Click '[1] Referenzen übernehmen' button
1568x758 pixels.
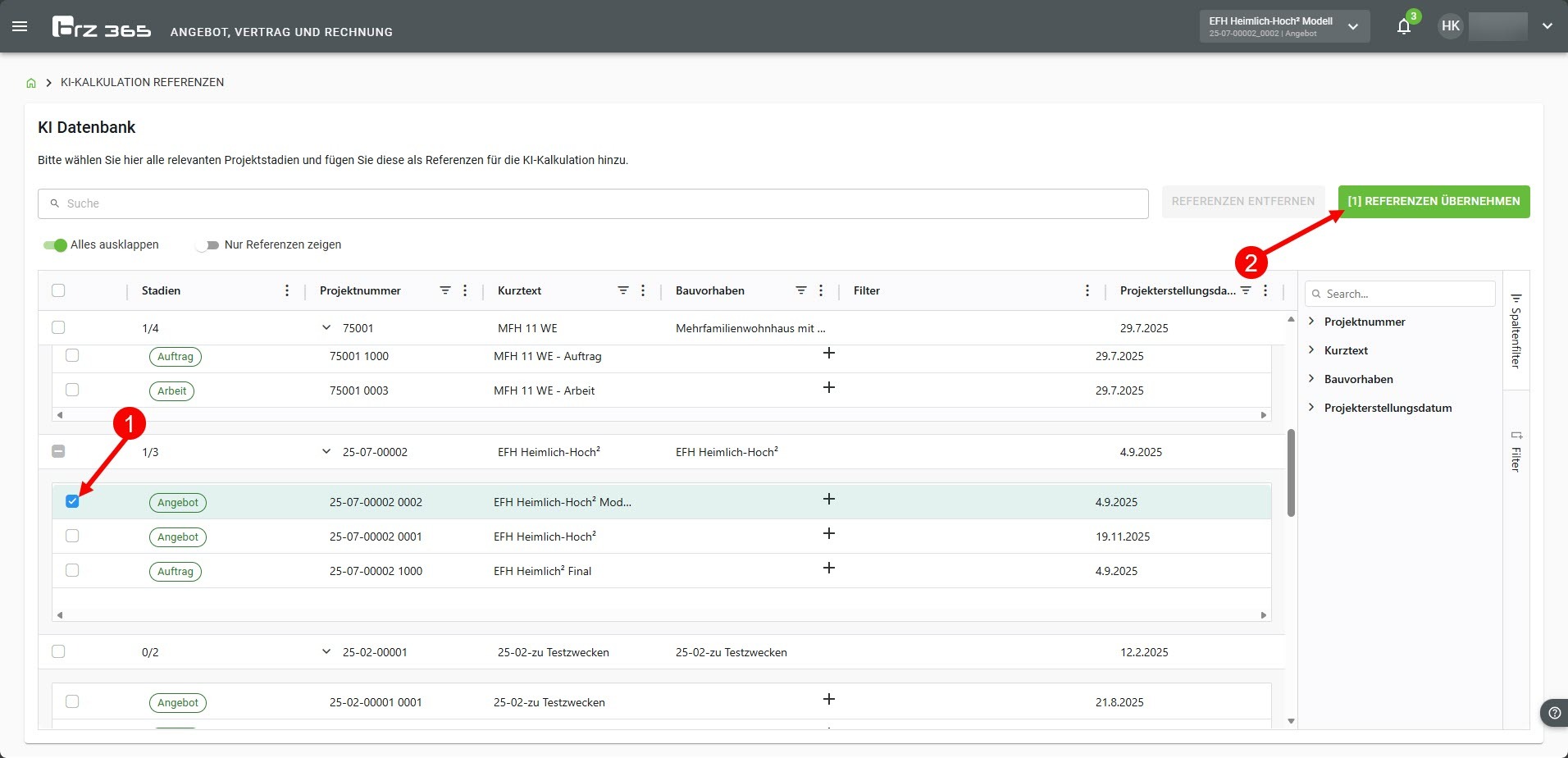click(x=1433, y=201)
